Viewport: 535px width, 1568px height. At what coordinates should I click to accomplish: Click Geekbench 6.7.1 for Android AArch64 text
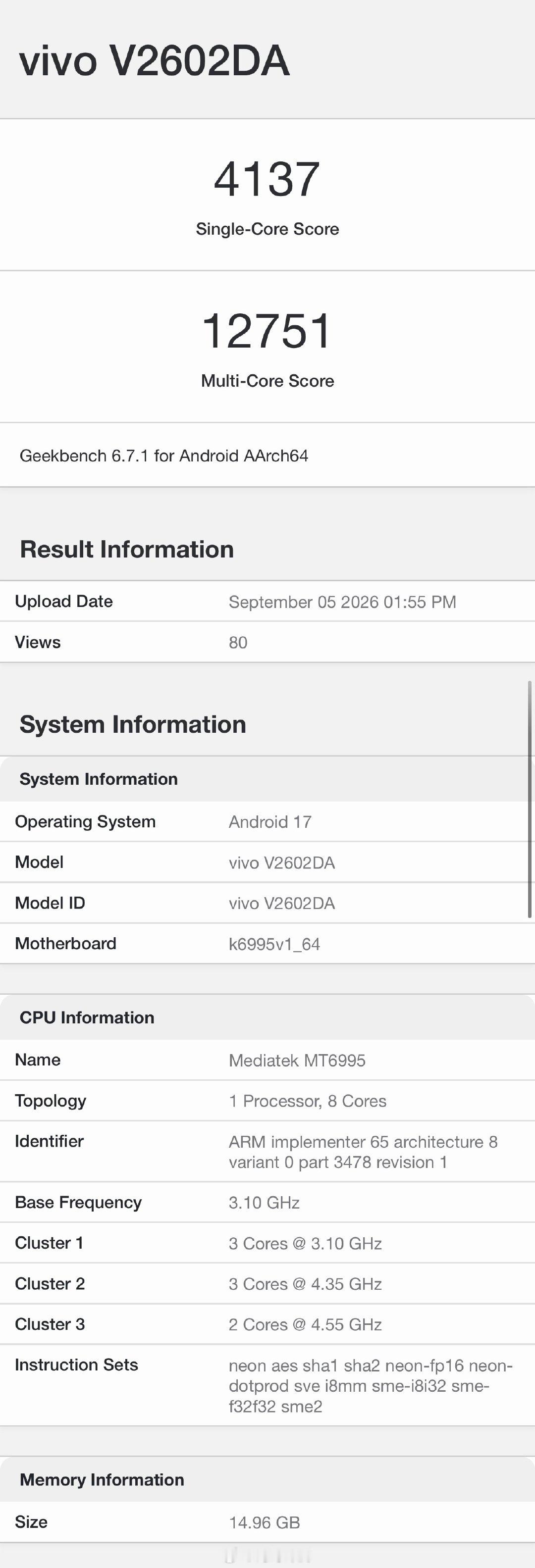pos(164,456)
